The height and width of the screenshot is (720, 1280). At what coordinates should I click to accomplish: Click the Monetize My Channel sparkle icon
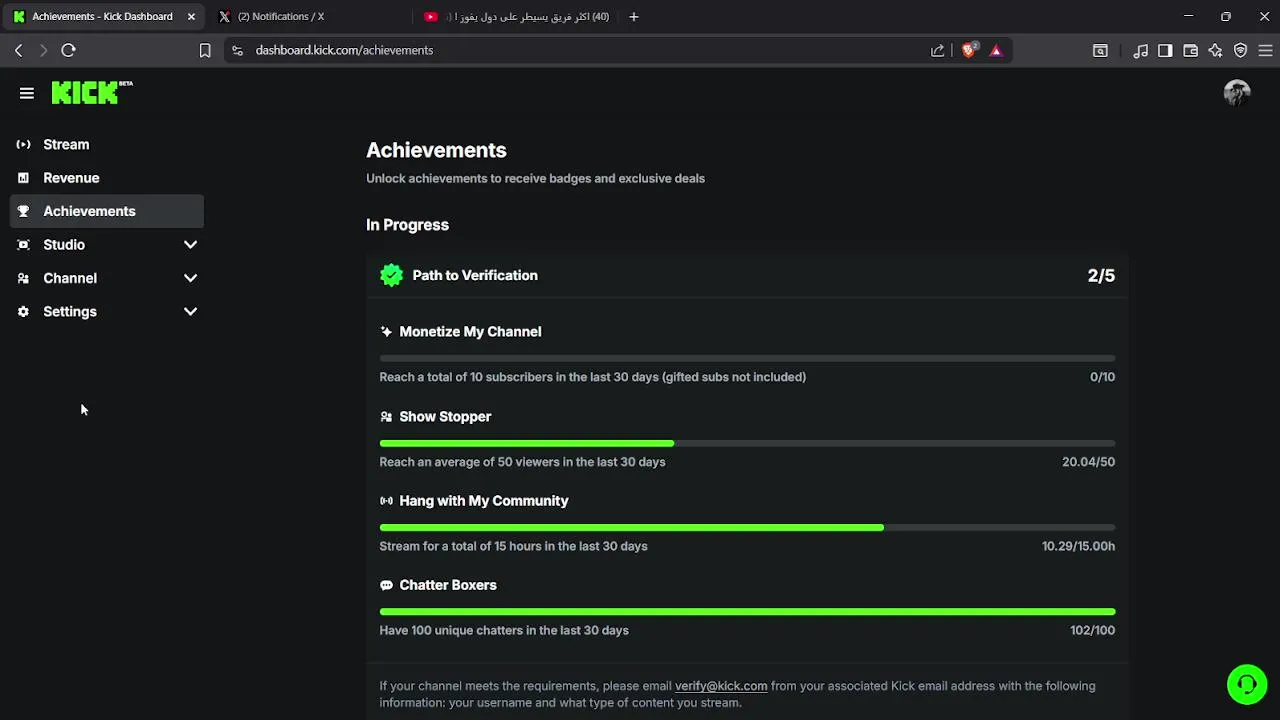tap(386, 332)
